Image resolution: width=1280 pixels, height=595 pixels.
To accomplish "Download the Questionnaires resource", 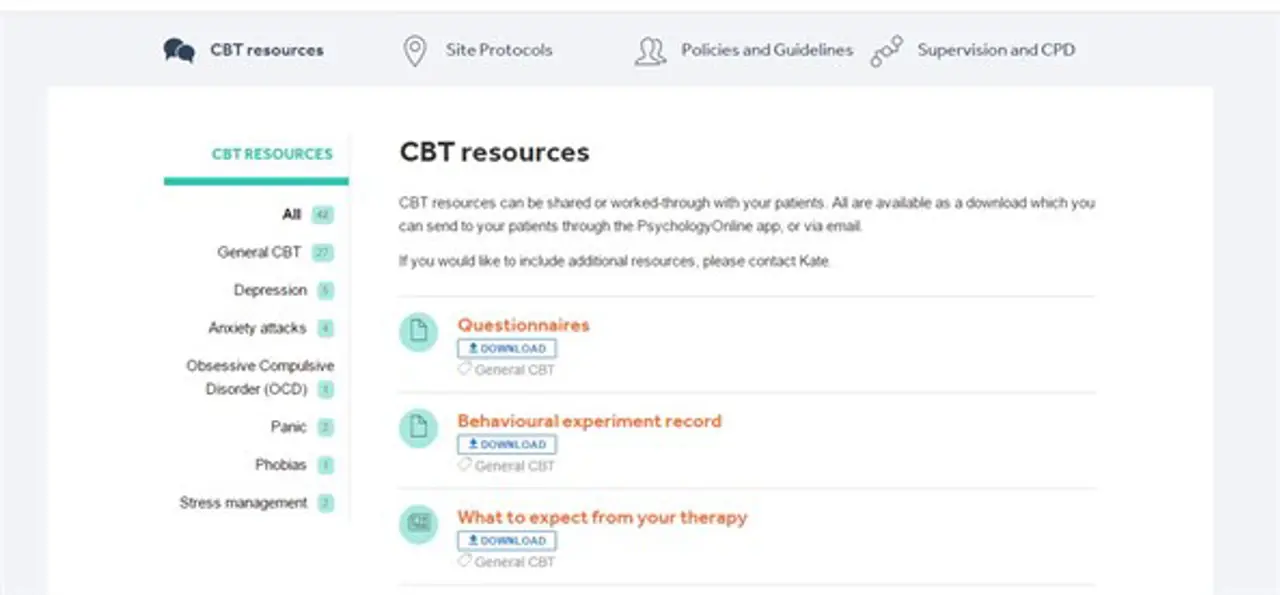I will point(507,349).
